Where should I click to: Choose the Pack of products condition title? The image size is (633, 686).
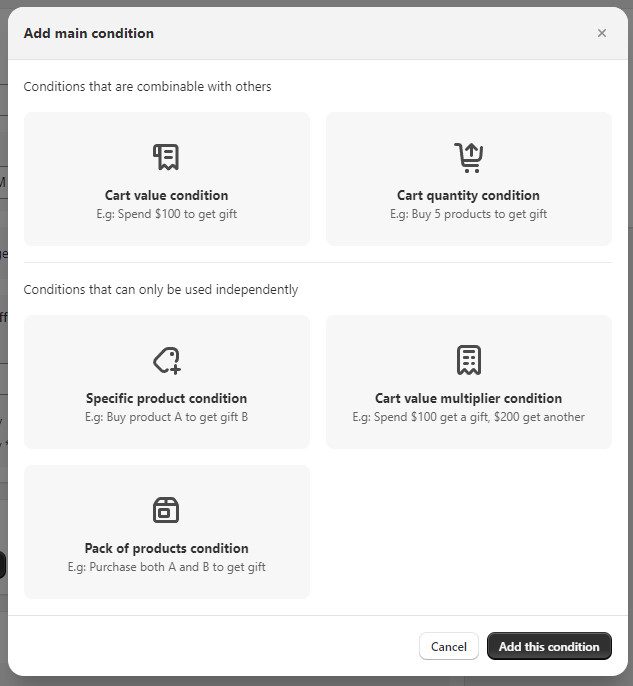[x=166, y=548]
